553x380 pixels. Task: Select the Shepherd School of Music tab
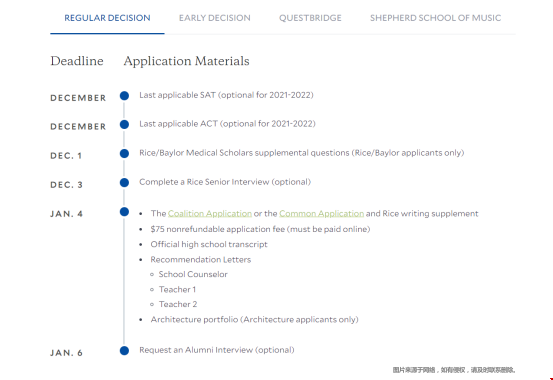pyautogui.click(x=435, y=18)
